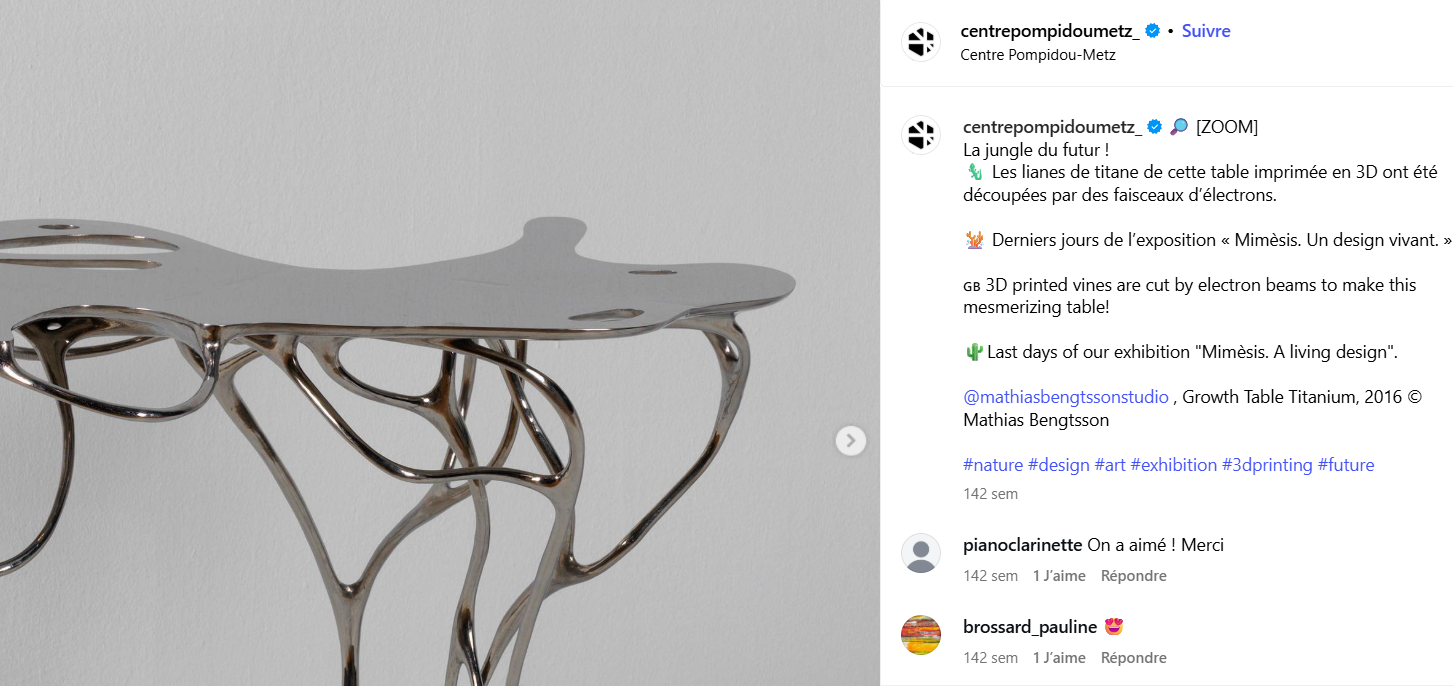
Task: Advance to next photo with carousel arrow
Action: (851, 440)
